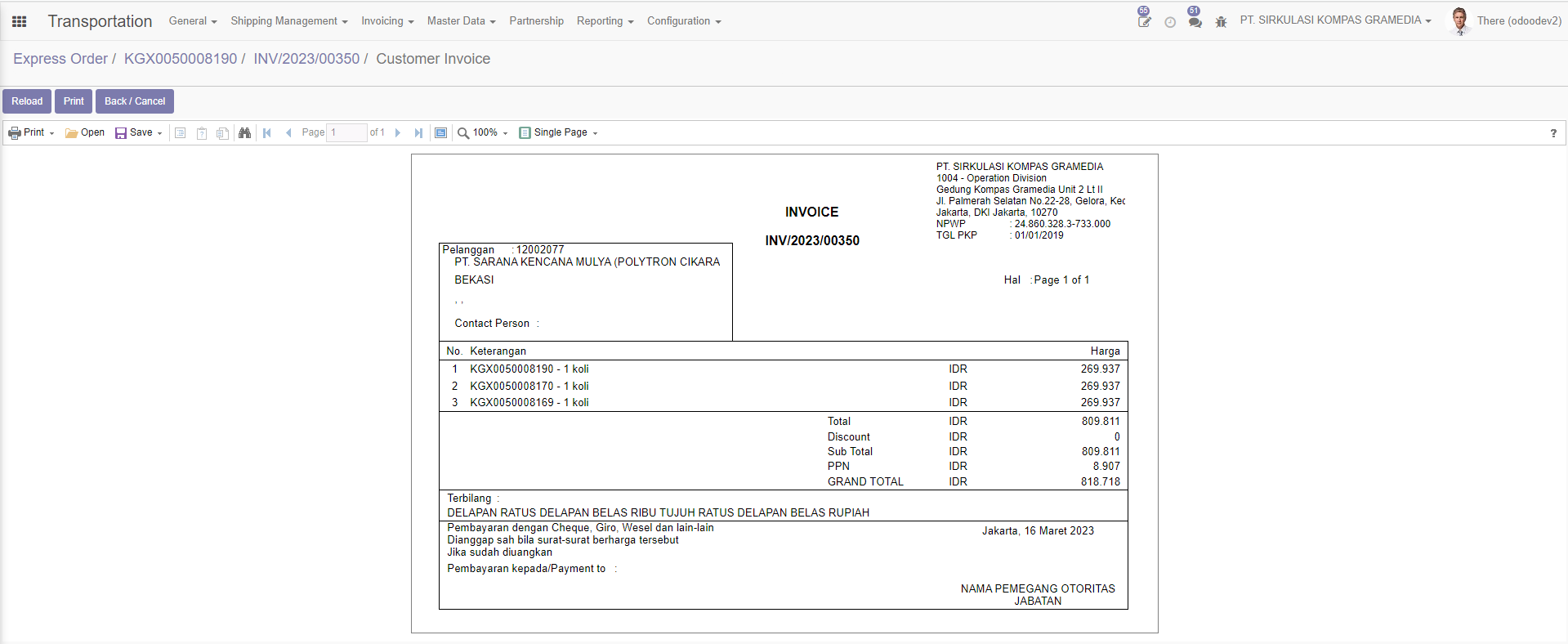Image resolution: width=1568 pixels, height=644 pixels.
Task: Click the report parameters icon
Action: coord(181,133)
